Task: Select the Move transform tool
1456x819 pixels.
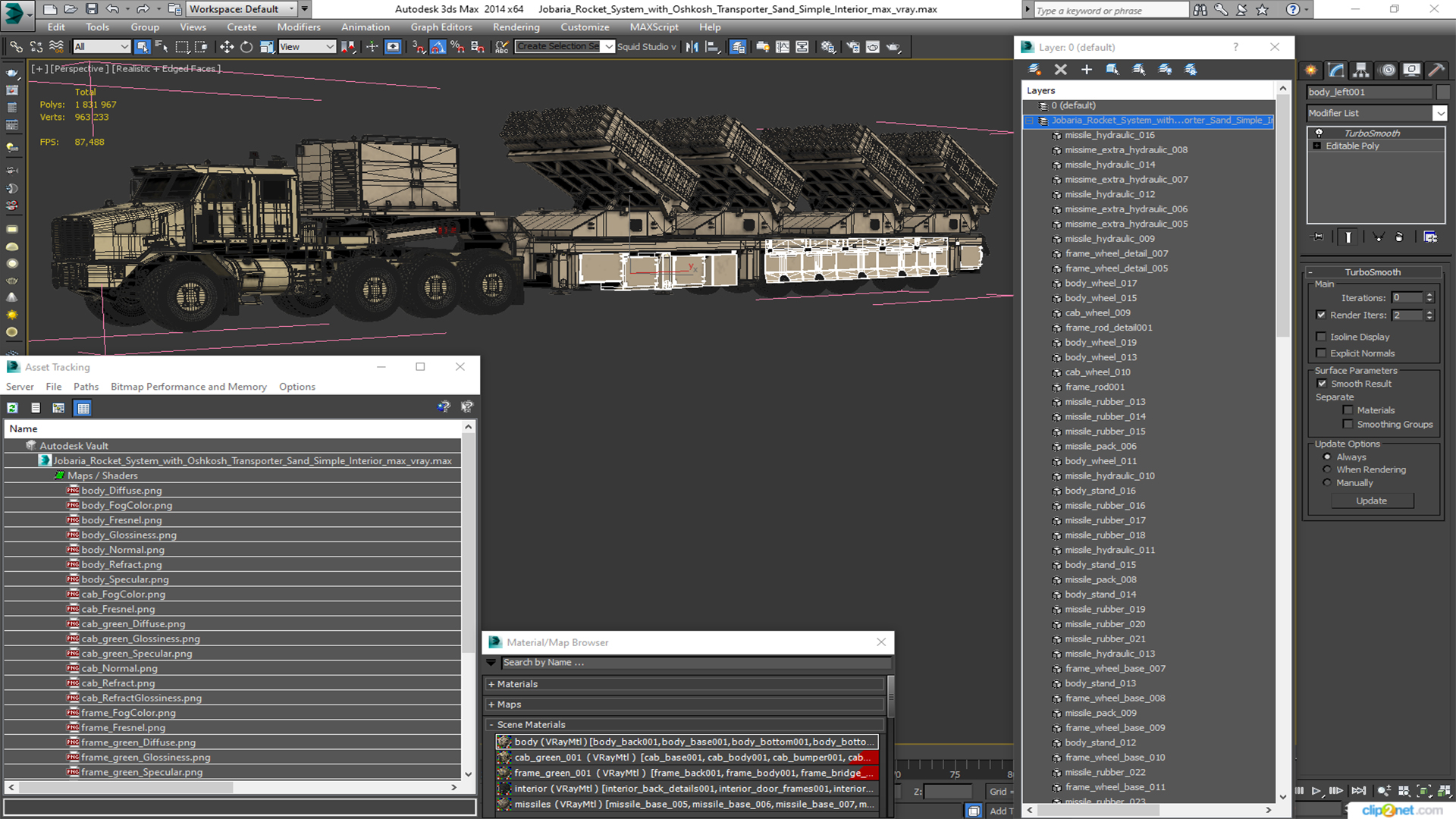Action: (227, 47)
